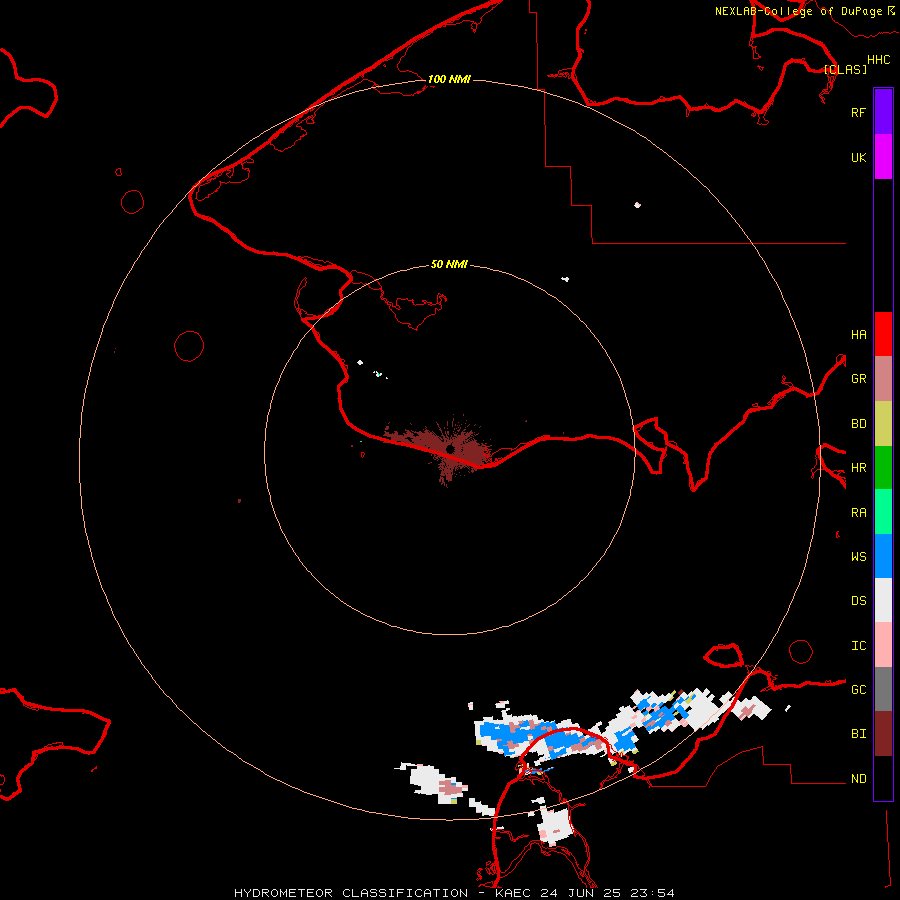Click the NEXLAB-College of DuPage text
This screenshot has height=900, width=900.
(x=798, y=11)
